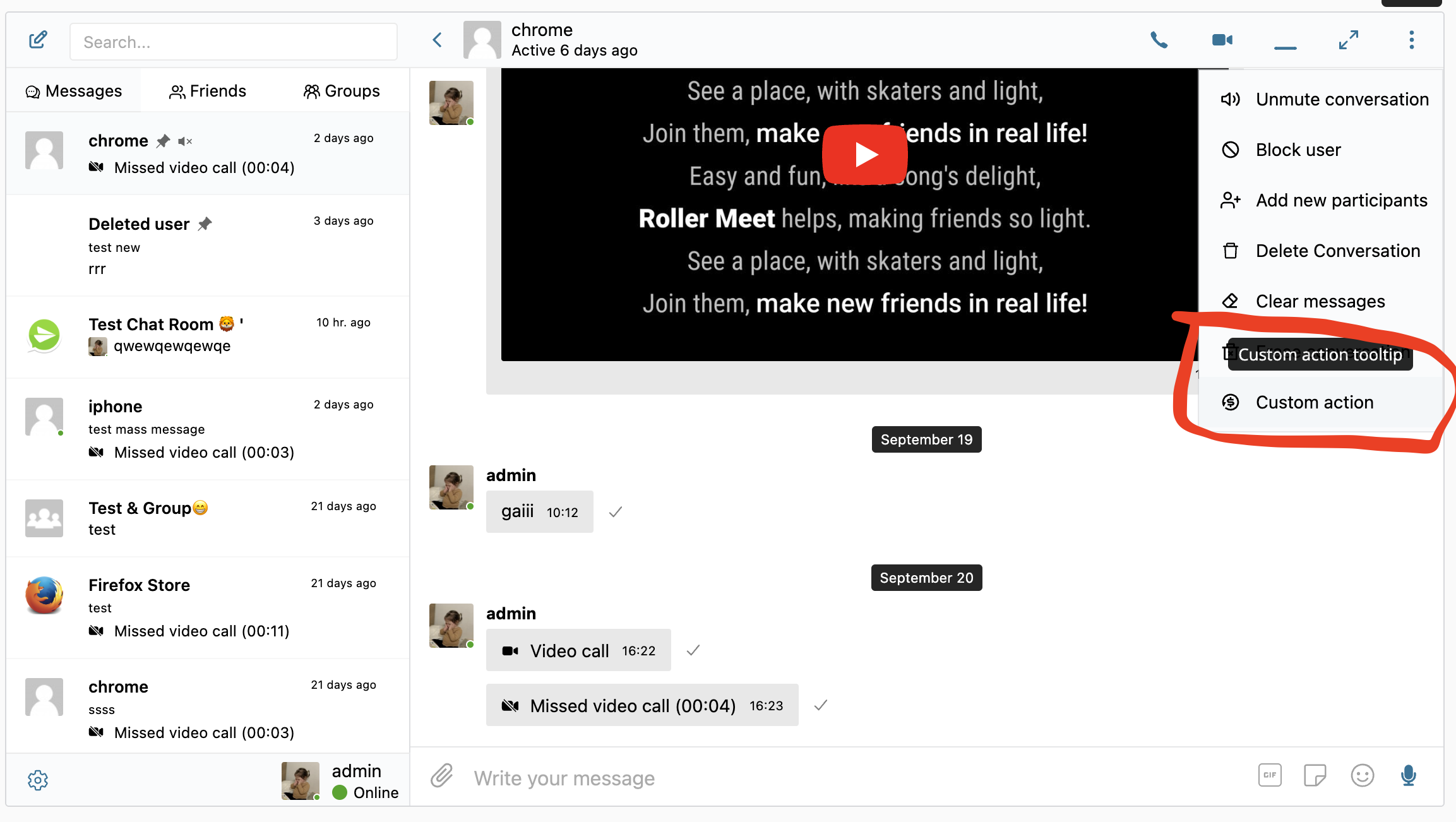Select Clear messages option

1320,301
